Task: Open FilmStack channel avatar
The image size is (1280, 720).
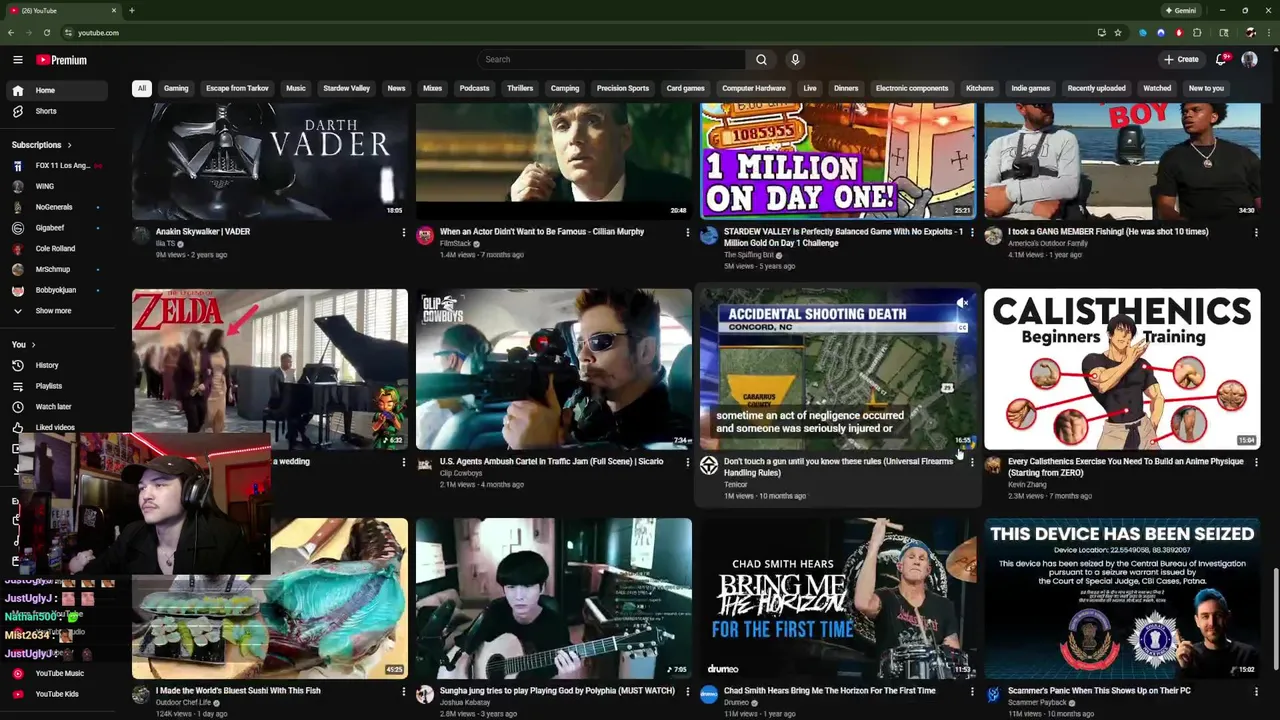Action: (425, 236)
